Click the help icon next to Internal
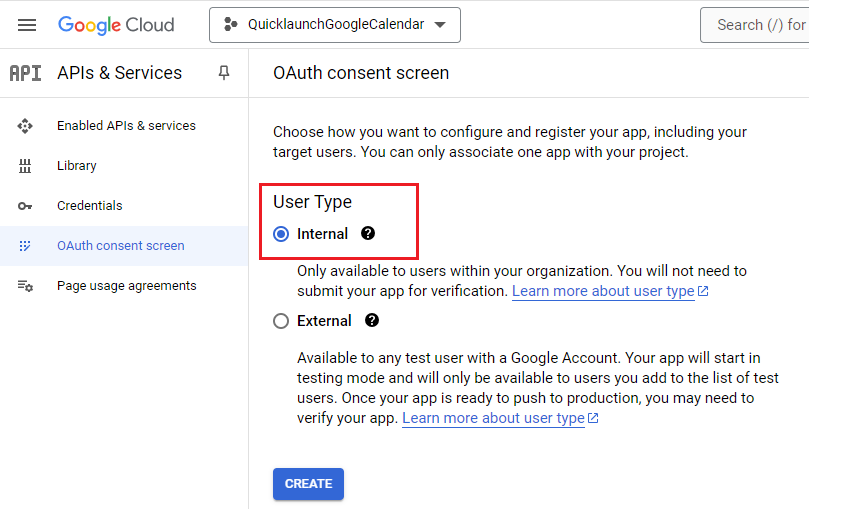The width and height of the screenshot is (860, 509). point(368,234)
